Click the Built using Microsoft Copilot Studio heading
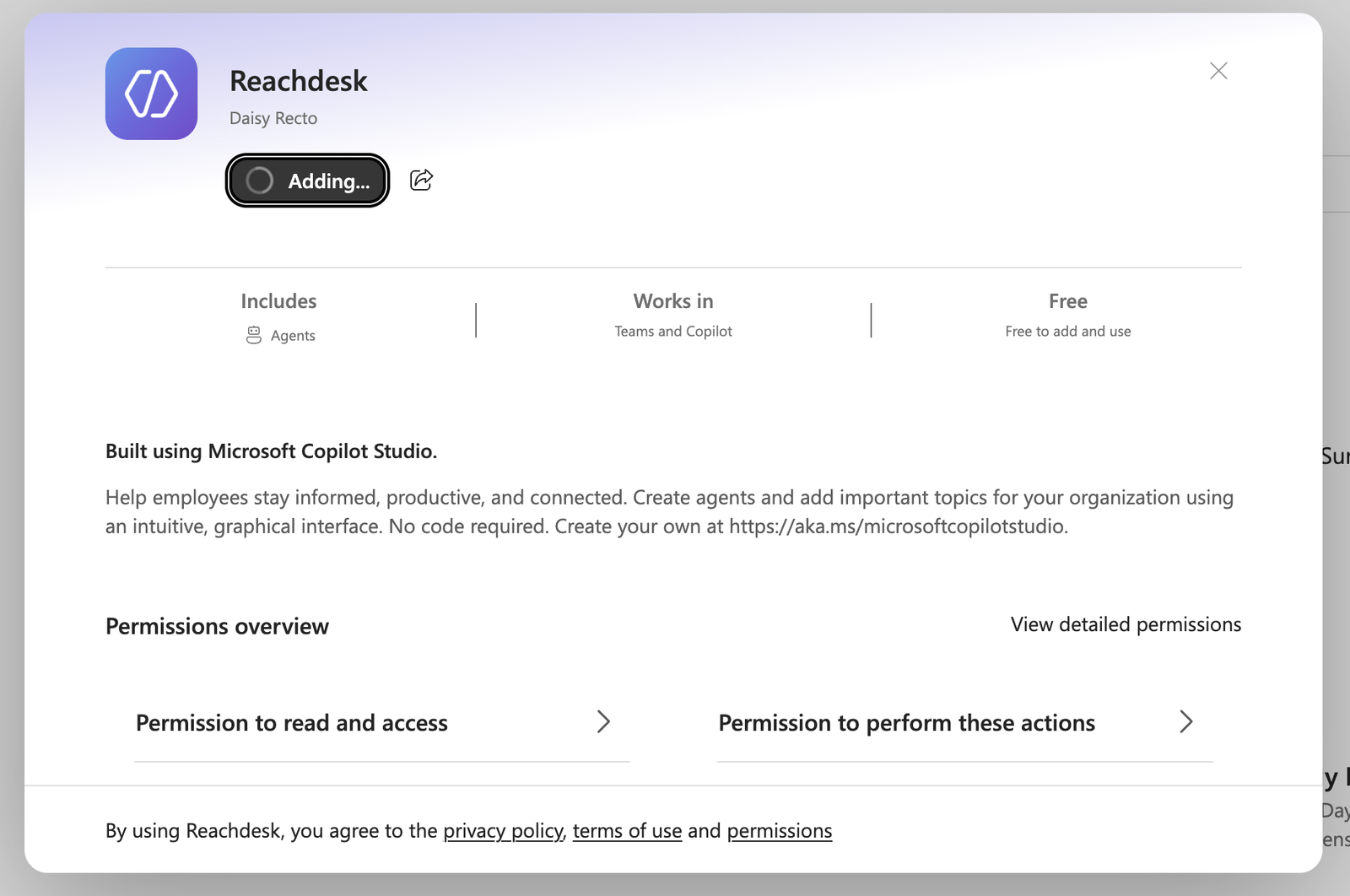The height and width of the screenshot is (896, 1350). tap(271, 451)
